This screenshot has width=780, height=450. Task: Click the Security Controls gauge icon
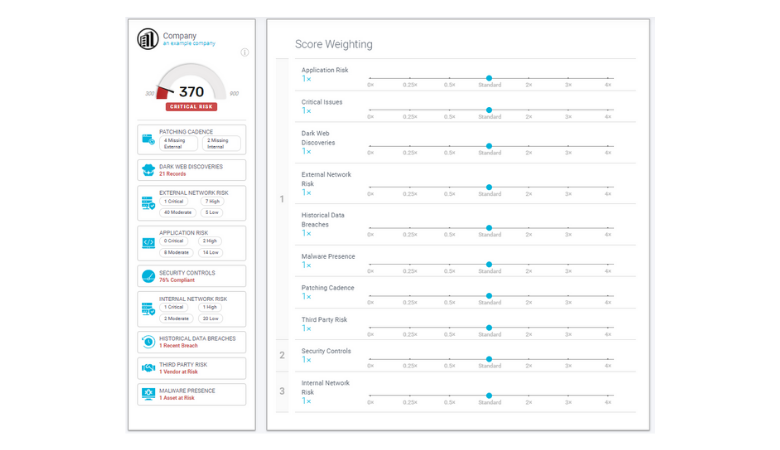(x=148, y=276)
